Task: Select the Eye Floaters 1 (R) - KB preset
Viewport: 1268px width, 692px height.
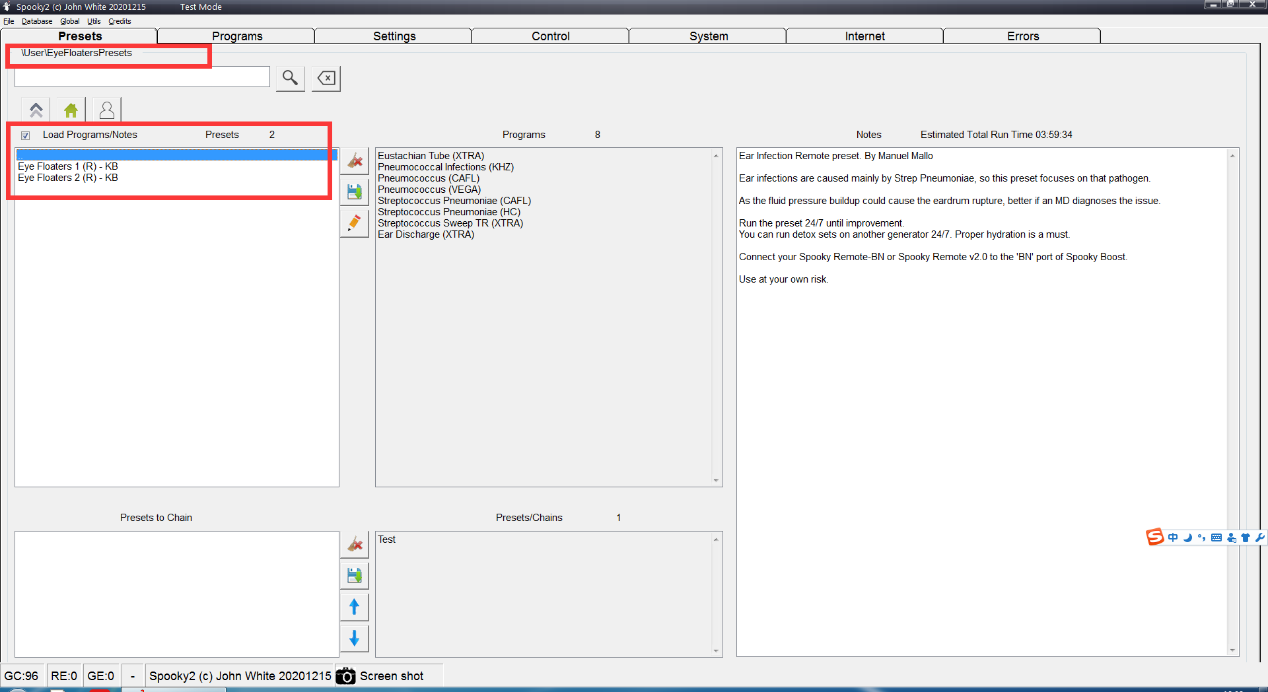Action: coord(68,166)
